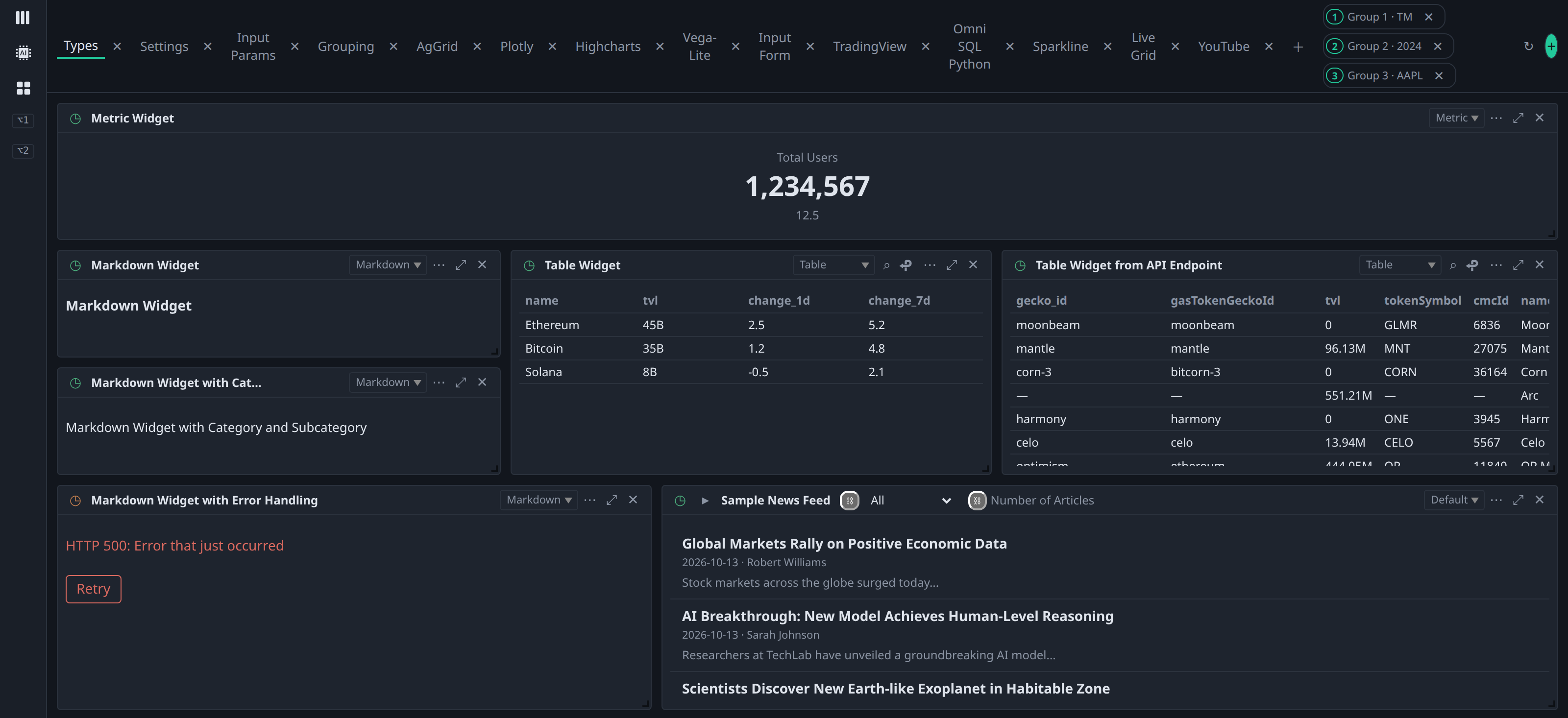Expand the Sample News Feed play arrow

(x=705, y=501)
